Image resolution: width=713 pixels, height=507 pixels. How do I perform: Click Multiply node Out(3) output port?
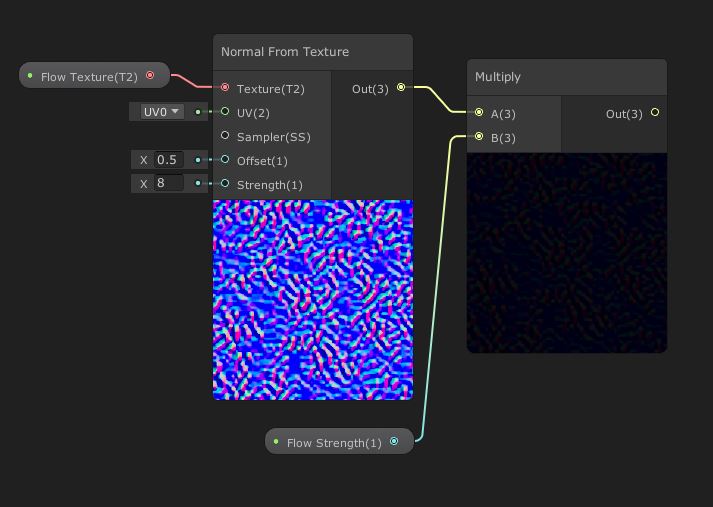pos(655,113)
